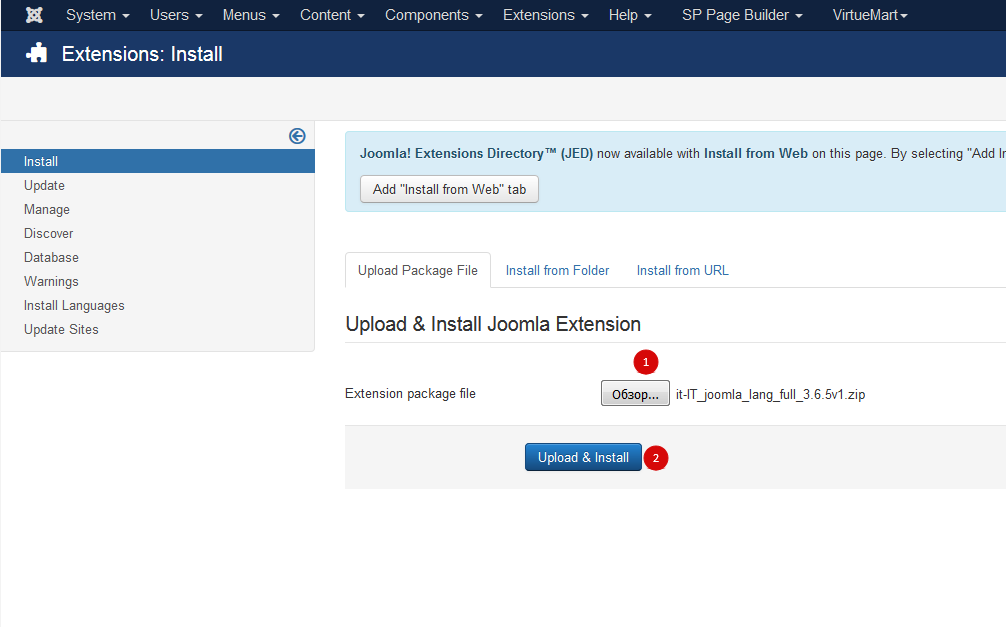
Task: Open the SP Page Builder menu
Action: click(742, 15)
